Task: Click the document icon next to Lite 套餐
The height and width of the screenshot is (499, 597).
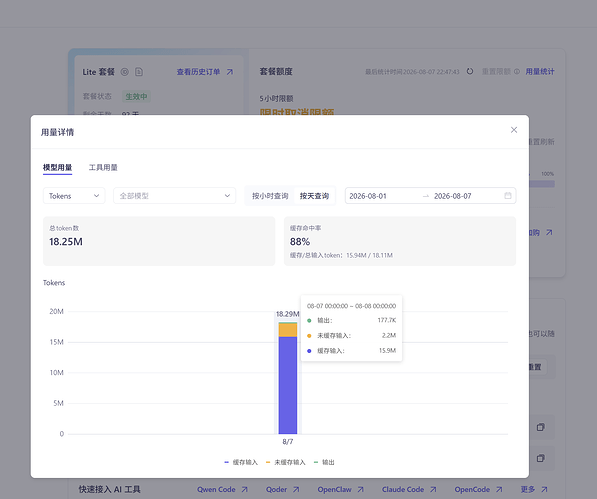Action: click(139, 72)
